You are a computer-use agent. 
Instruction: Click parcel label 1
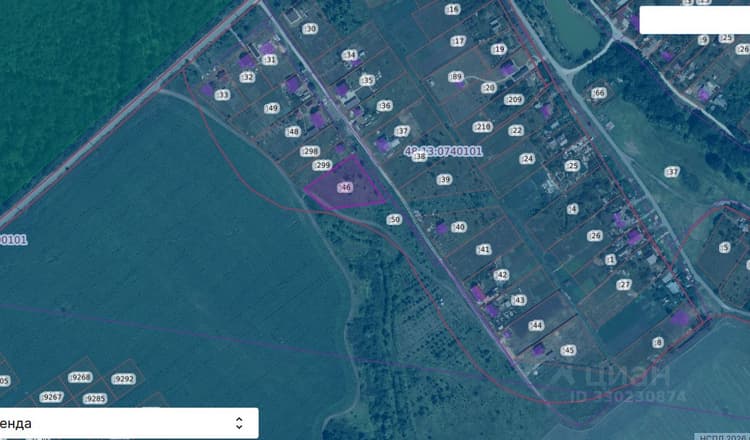coord(610,259)
